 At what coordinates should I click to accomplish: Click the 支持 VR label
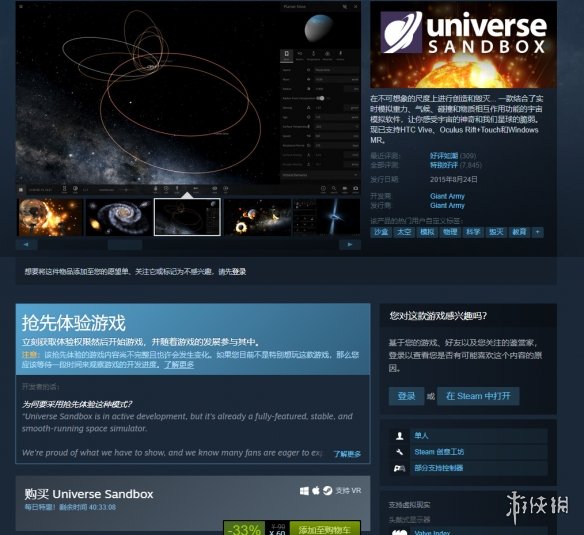tap(348, 491)
